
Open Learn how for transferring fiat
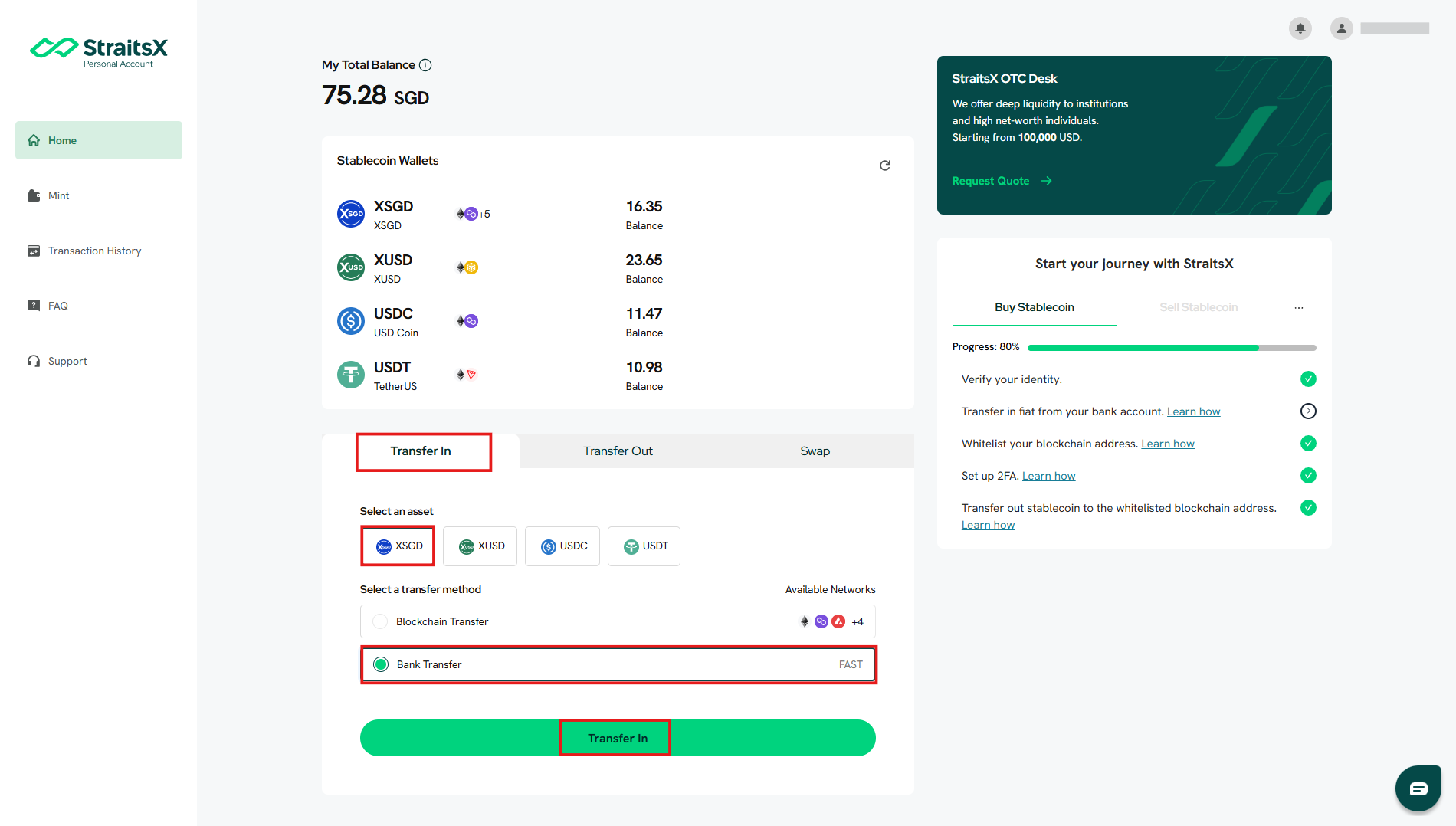[1193, 411]
